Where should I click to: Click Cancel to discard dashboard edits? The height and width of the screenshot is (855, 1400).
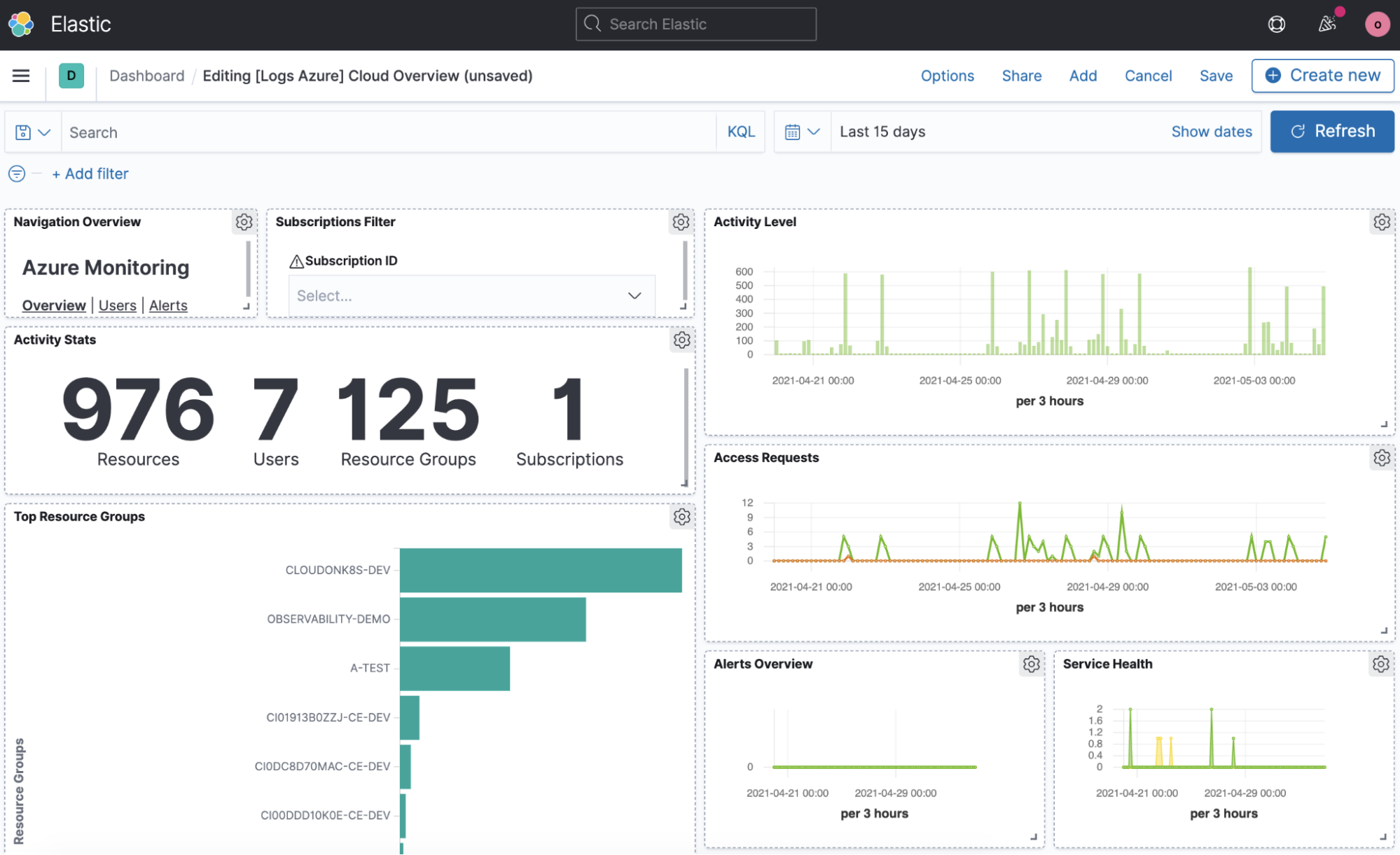coord(1148,76)
